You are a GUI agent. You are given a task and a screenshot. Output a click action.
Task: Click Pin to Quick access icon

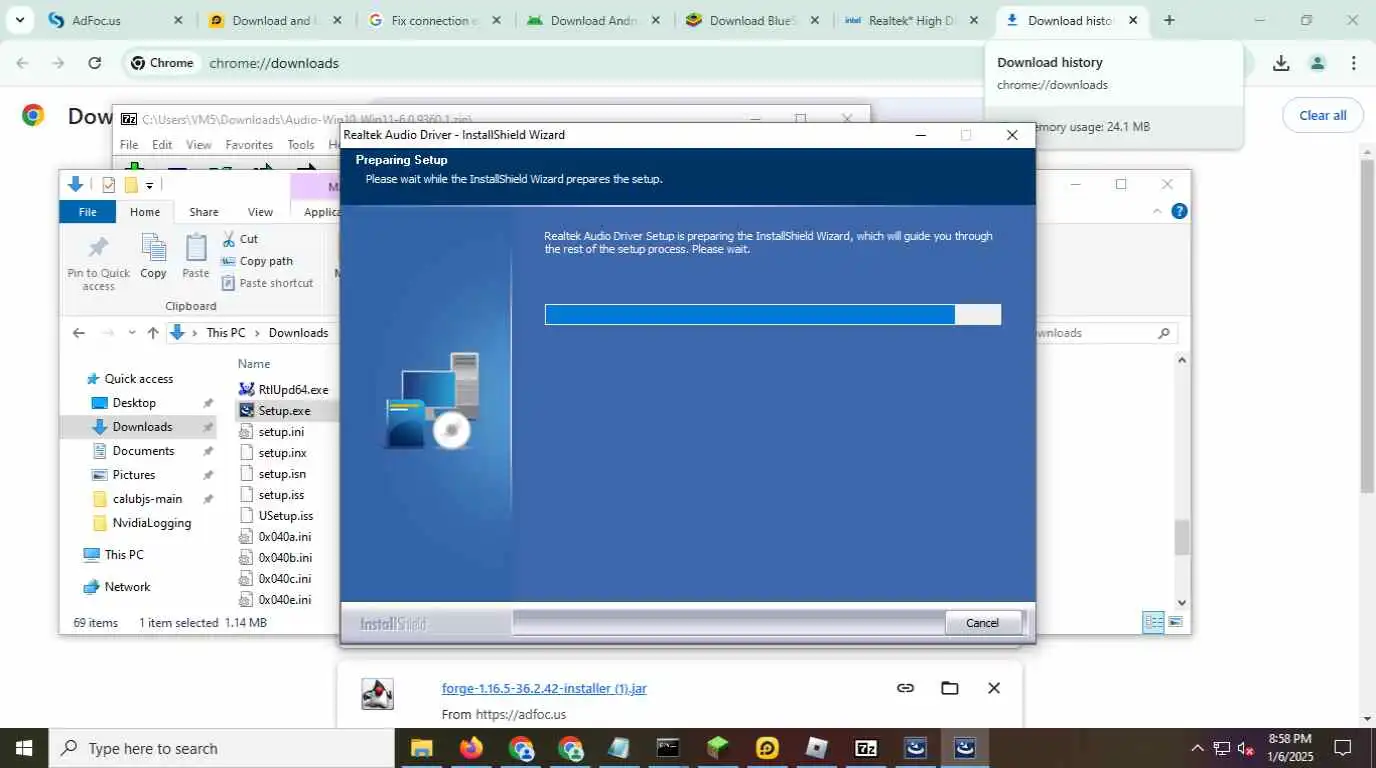click(x=98, y=248)
